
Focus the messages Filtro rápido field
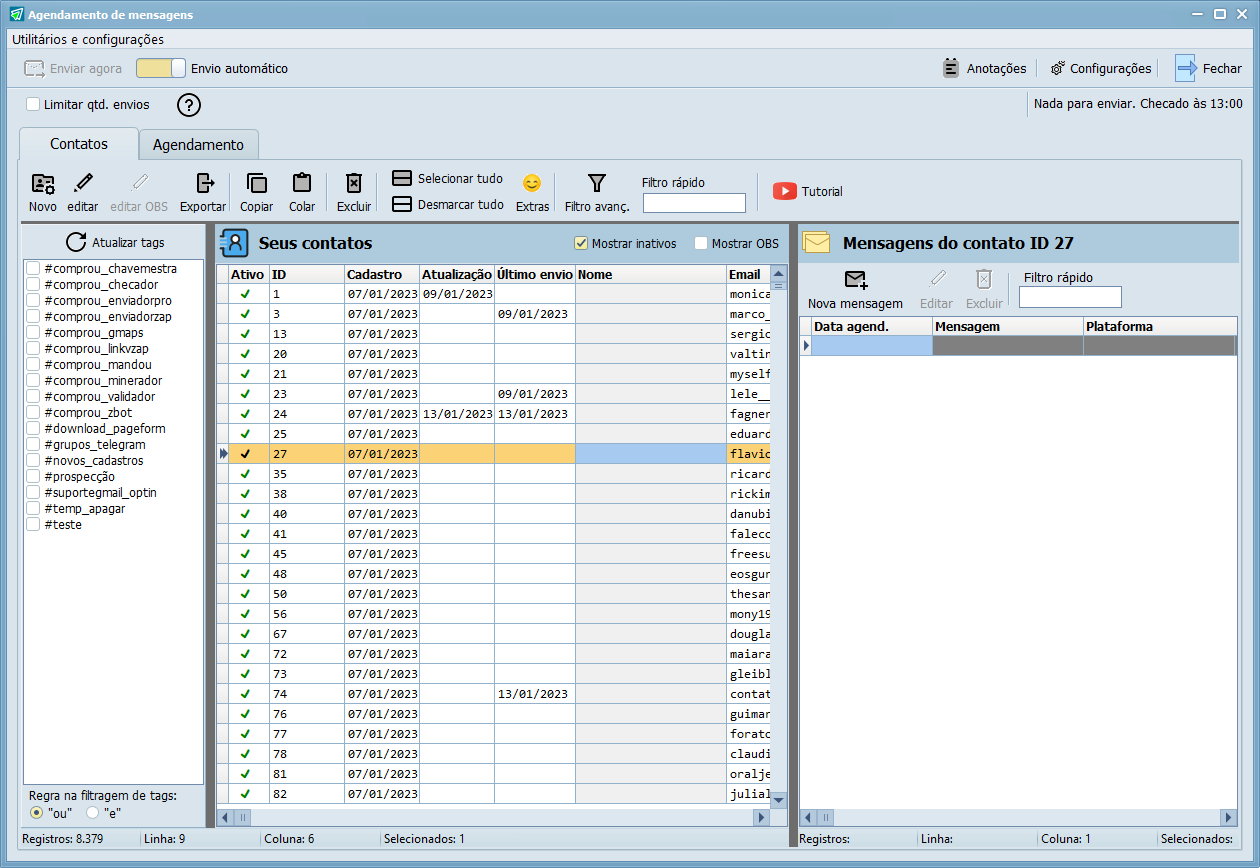point(1070,297)
